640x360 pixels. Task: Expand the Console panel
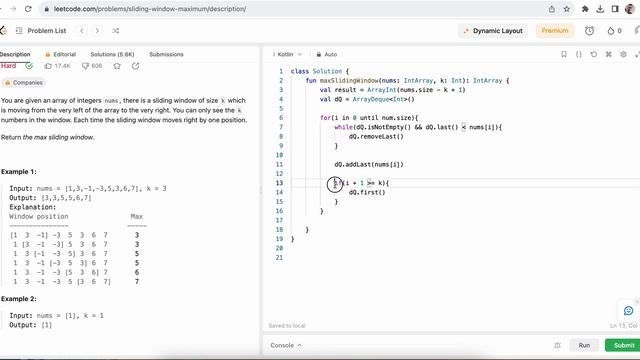click(x=286, y=345)
